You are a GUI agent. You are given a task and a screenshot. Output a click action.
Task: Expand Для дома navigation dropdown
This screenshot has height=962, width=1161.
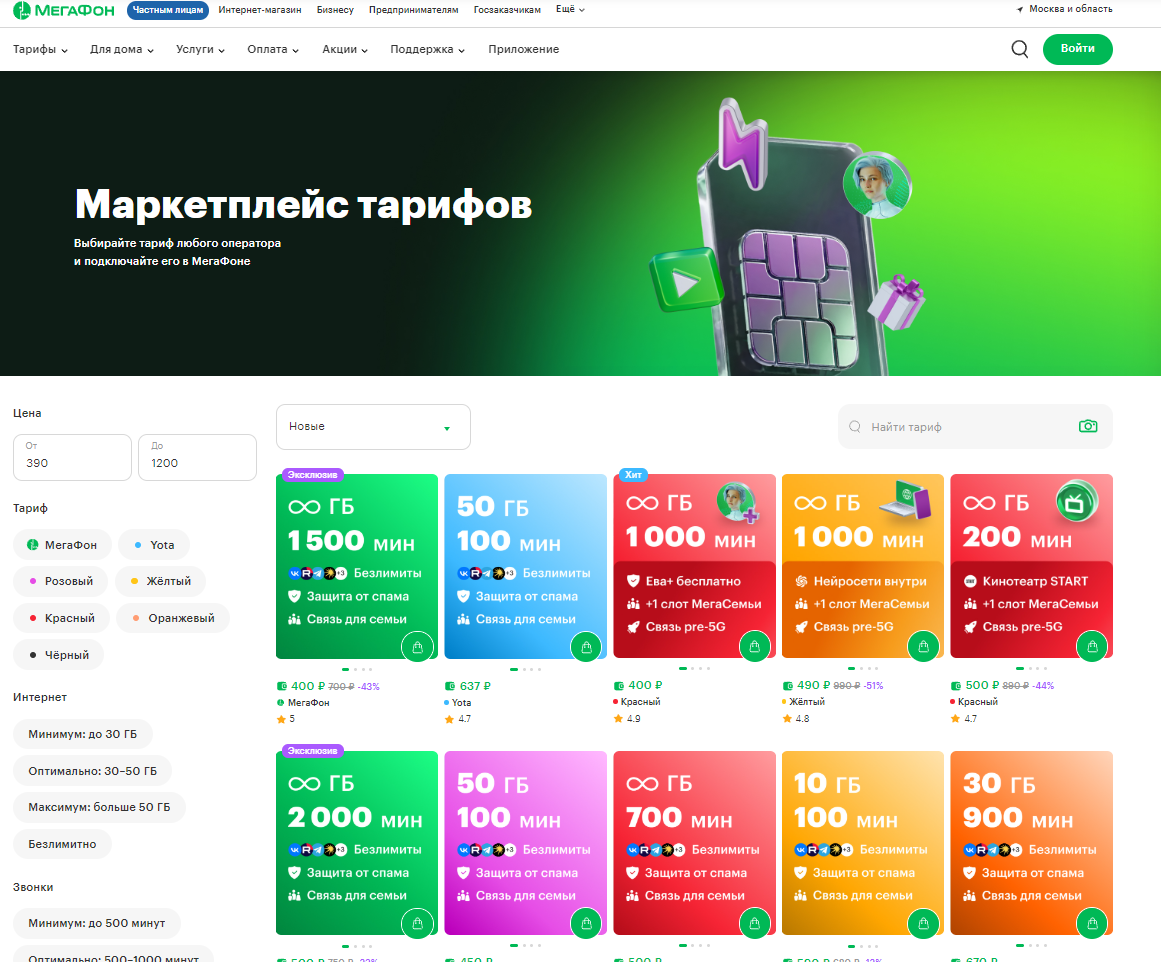click(121, 49)
